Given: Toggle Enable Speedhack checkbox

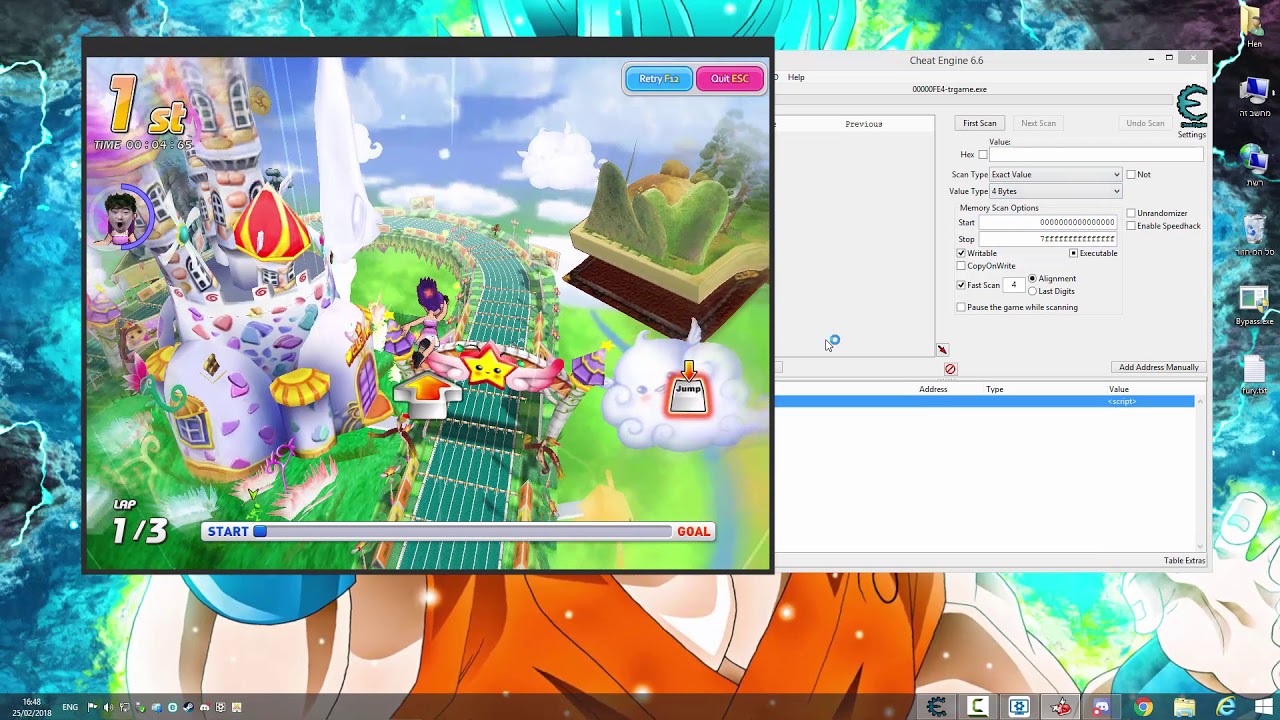Looking at the screenshot, I should 1131,226.
